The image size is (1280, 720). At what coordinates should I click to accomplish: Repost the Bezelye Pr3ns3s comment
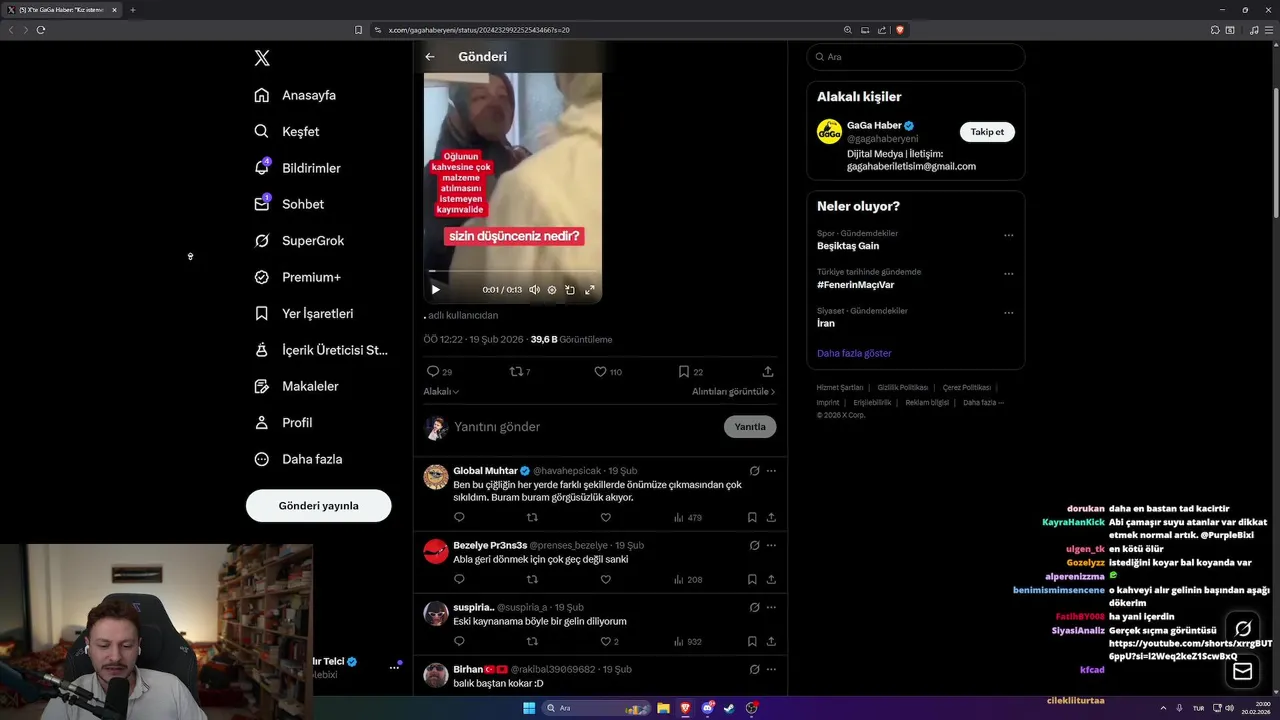[x=532, y=580]
